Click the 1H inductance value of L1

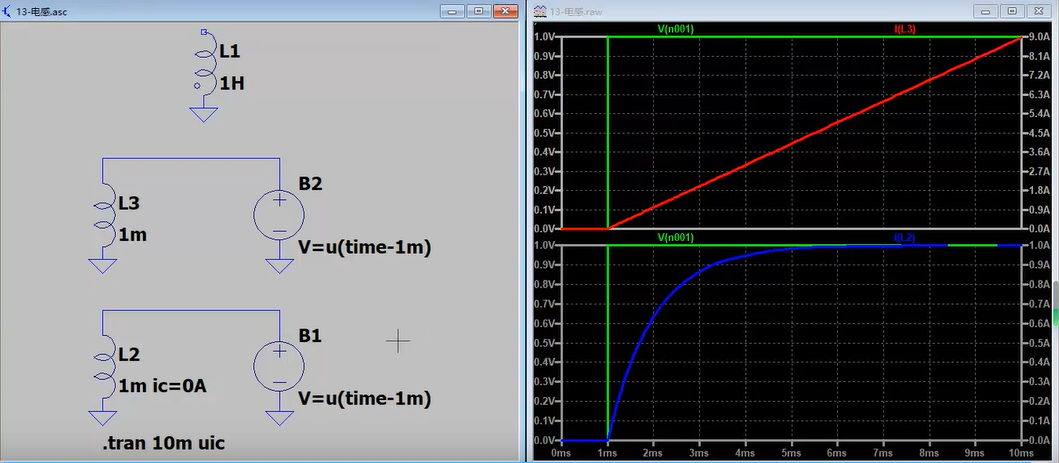click(232, 84)
